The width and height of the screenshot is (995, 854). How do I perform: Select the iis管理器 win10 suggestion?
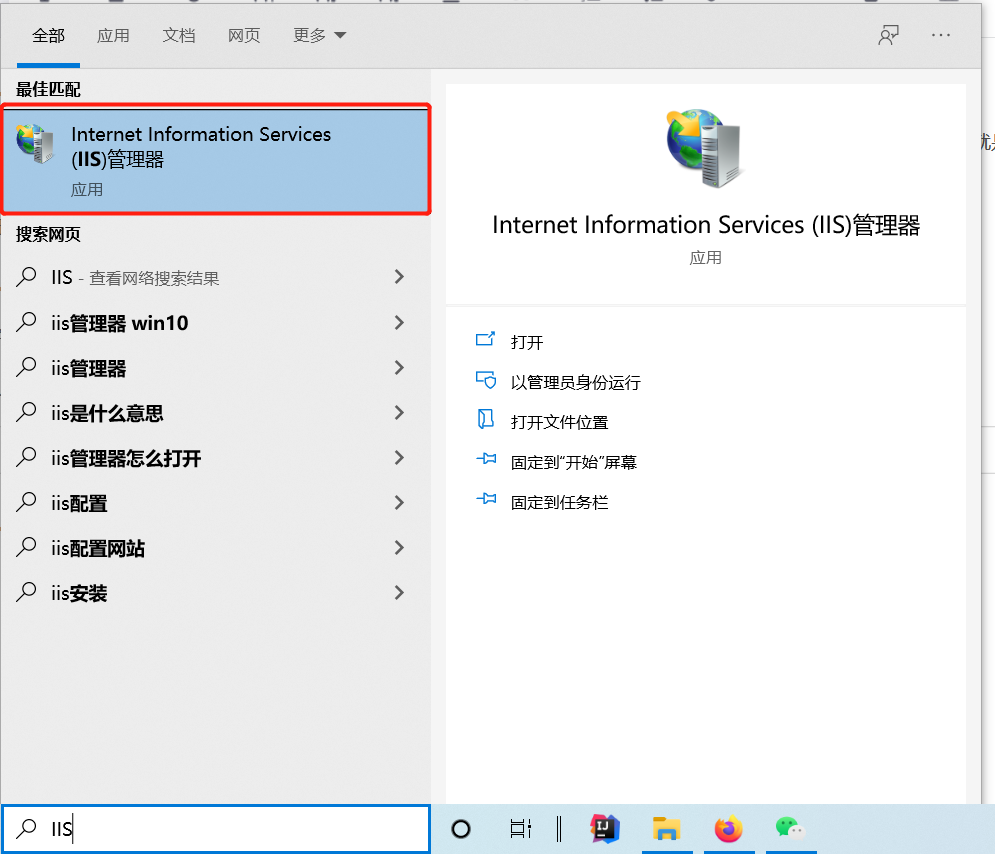216,323
